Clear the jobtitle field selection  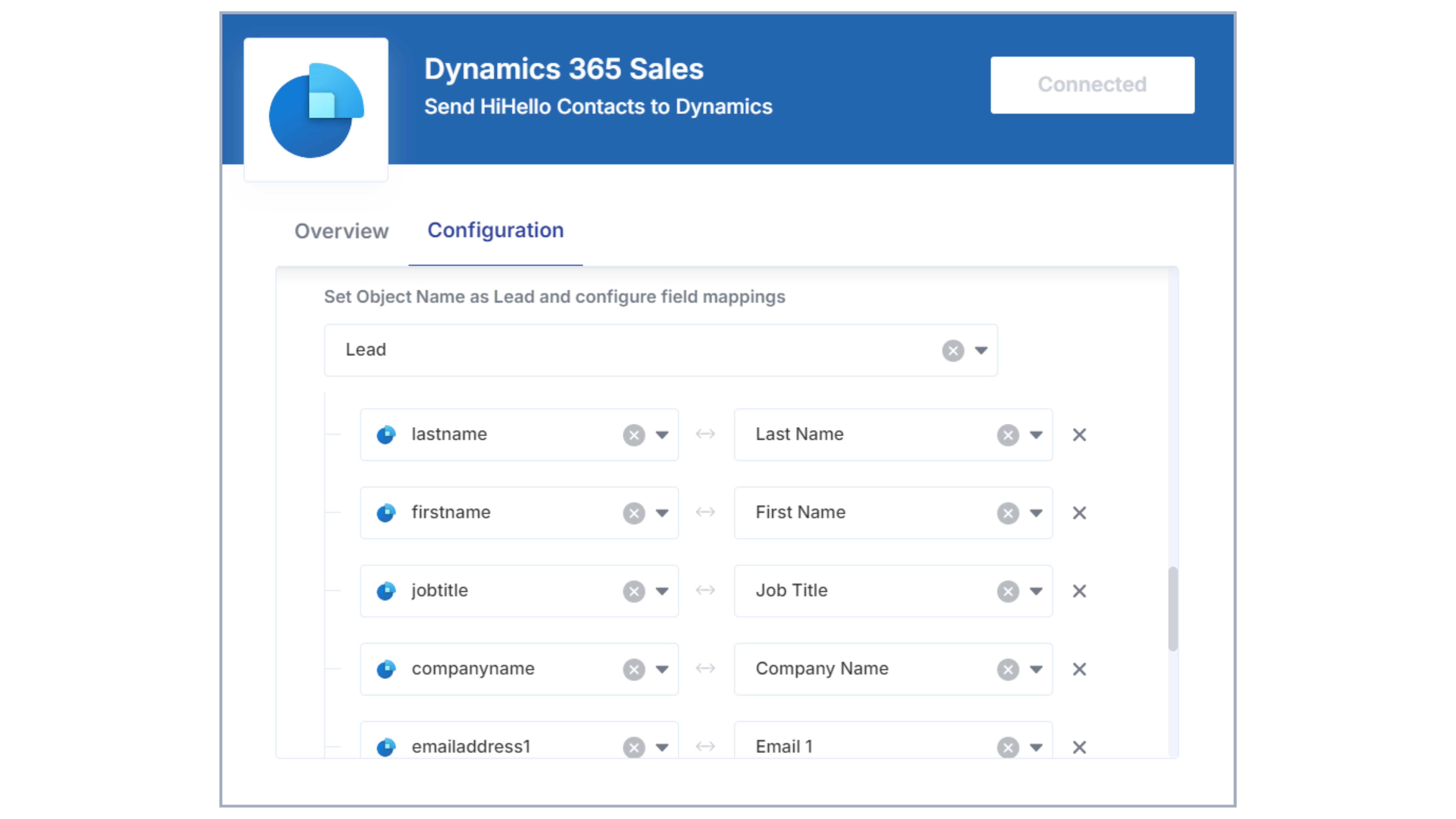634,591
